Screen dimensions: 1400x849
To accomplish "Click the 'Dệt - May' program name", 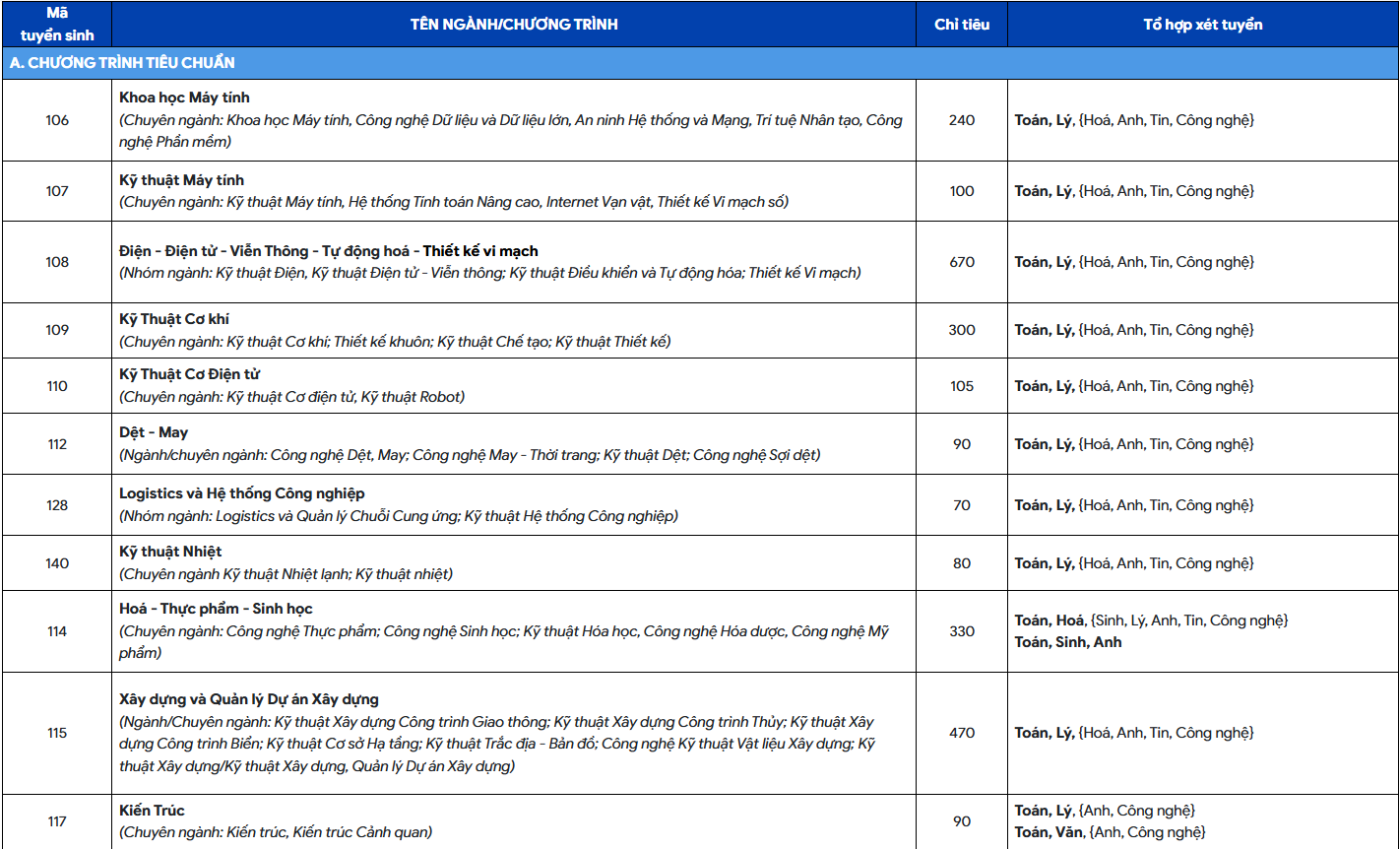I will (x=154, y=432).
